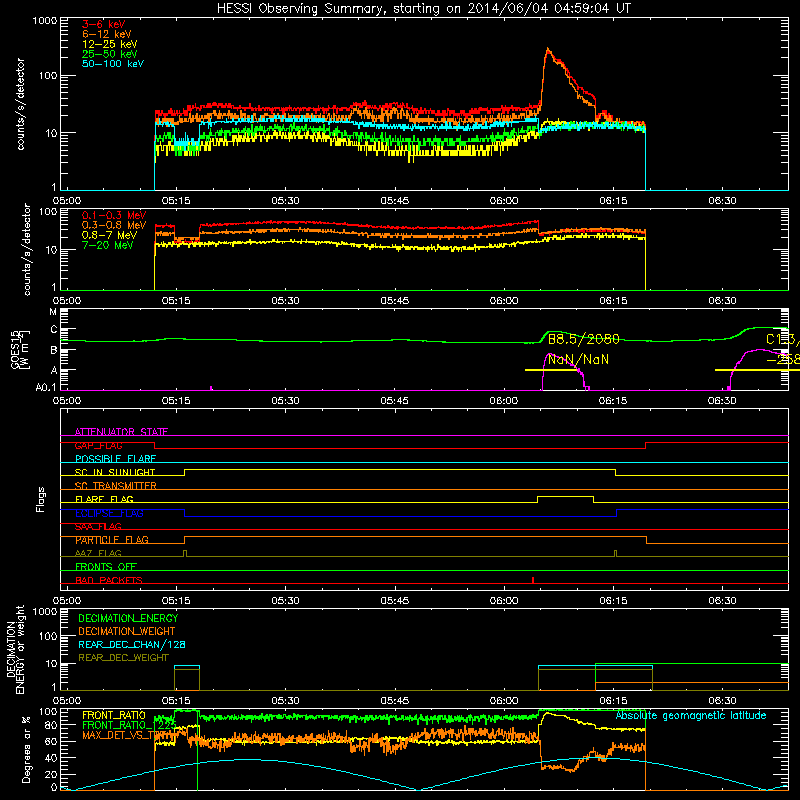Pick the 12-25 keV legend entry
This screenshot has height=800, width=800.
110,44
